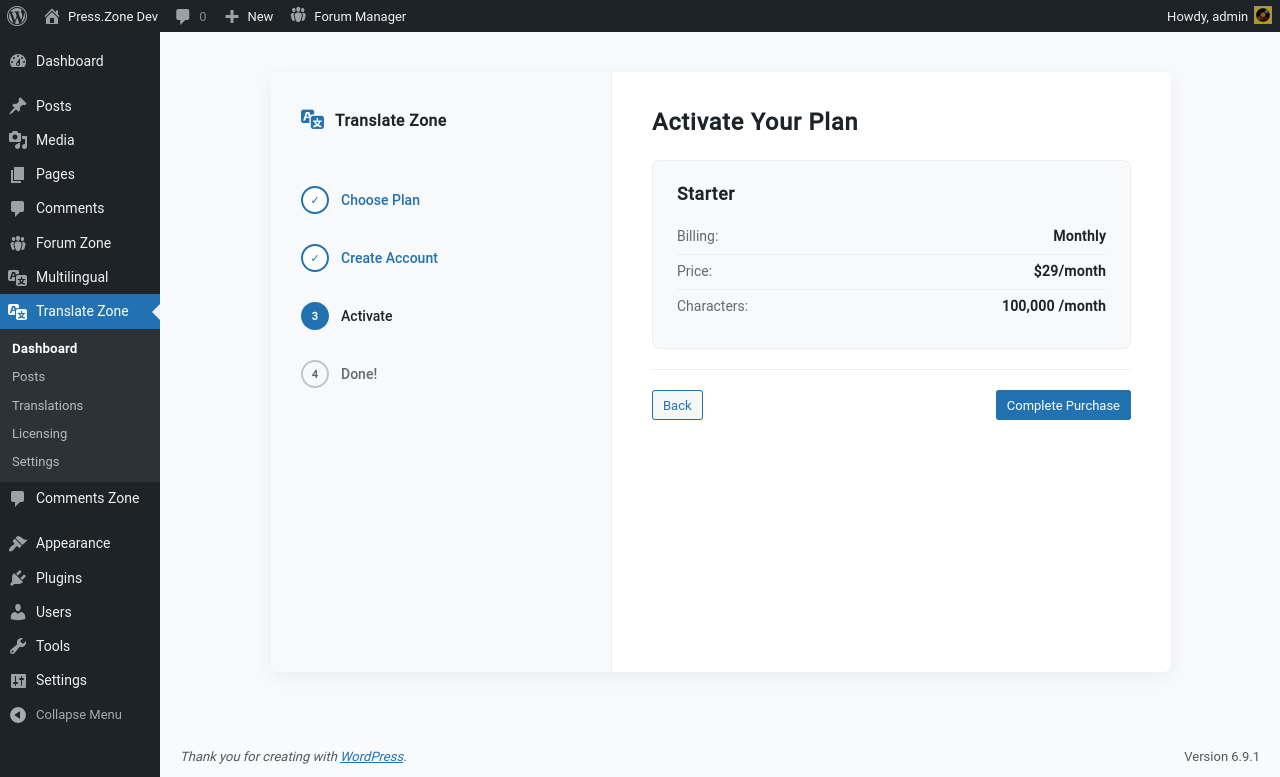
Task: Go to the Media menu
Action: pyautogui.click(x=80, y=140)
